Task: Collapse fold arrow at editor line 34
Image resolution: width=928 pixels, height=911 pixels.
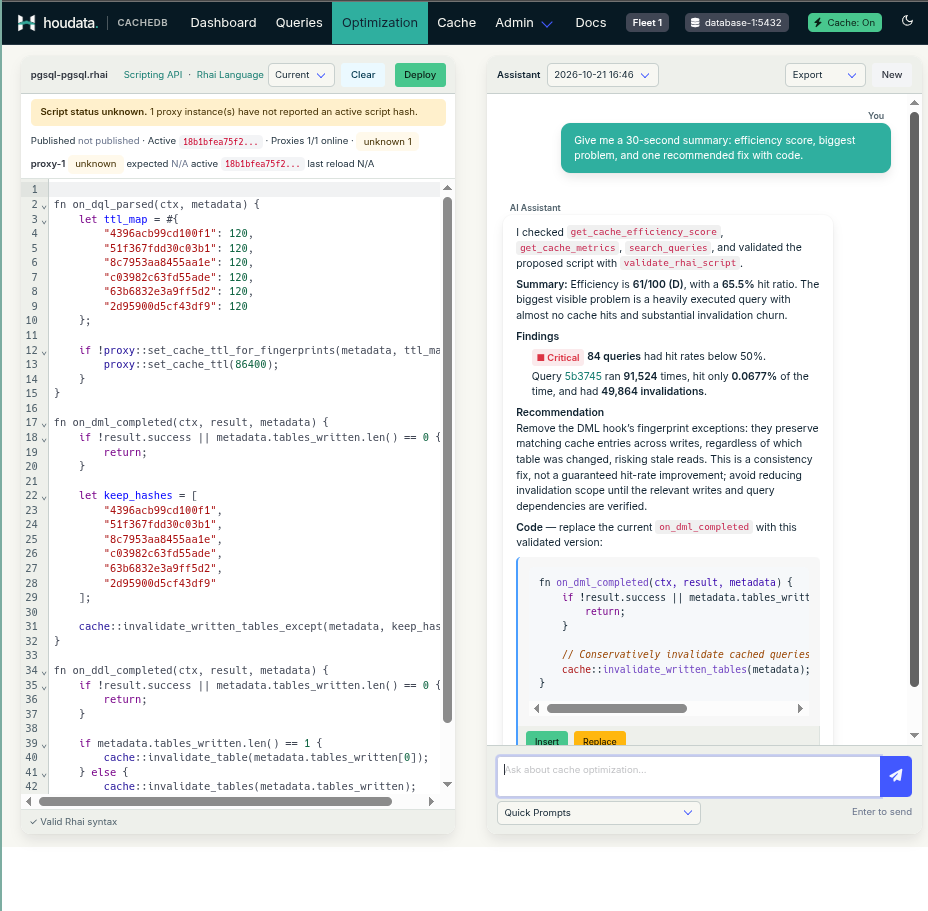Action: 44,672
